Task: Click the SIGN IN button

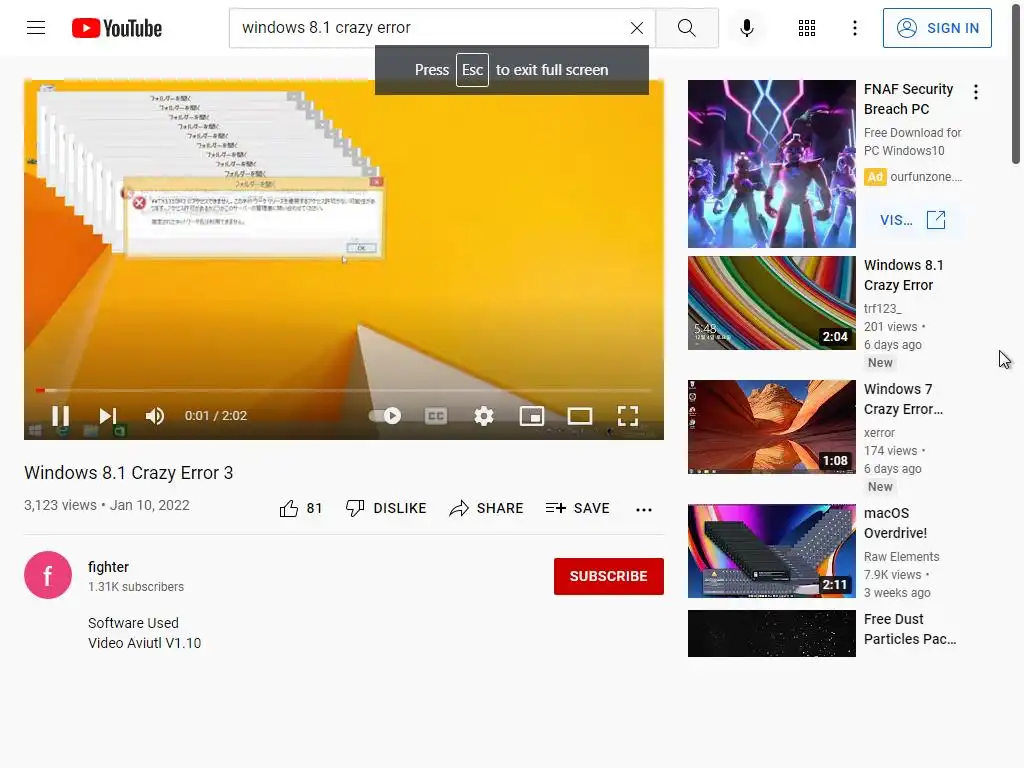Action: pos(937,28)
